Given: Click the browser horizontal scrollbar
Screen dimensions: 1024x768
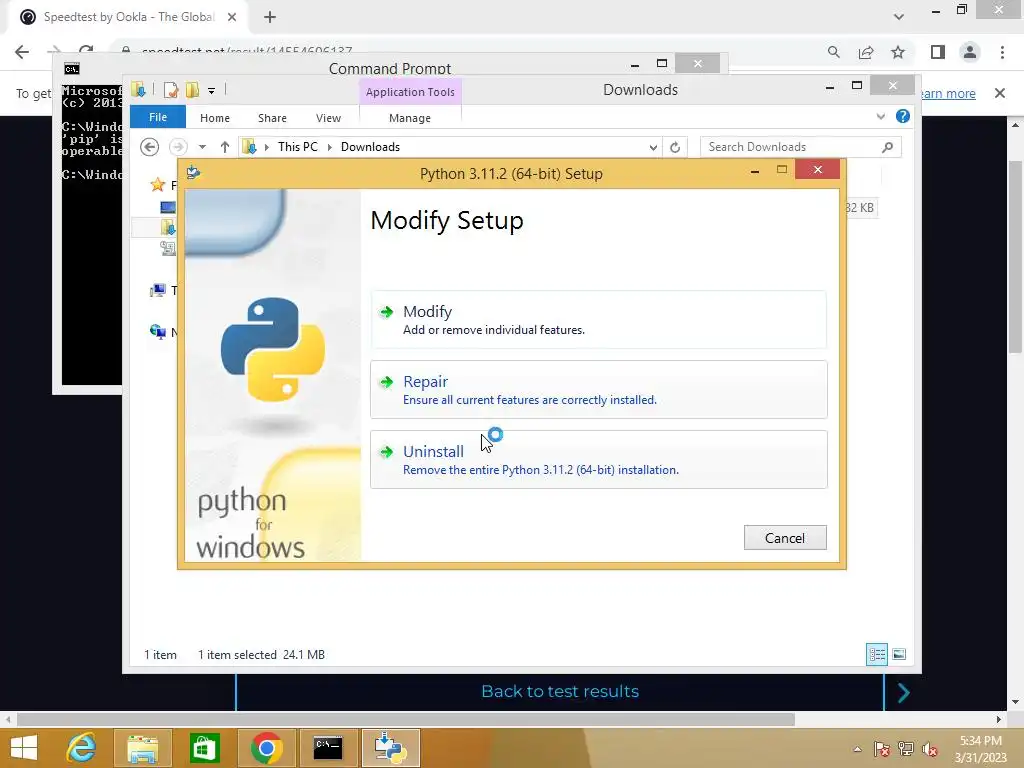Looking at the screenshot, I should tap(406, 719).
